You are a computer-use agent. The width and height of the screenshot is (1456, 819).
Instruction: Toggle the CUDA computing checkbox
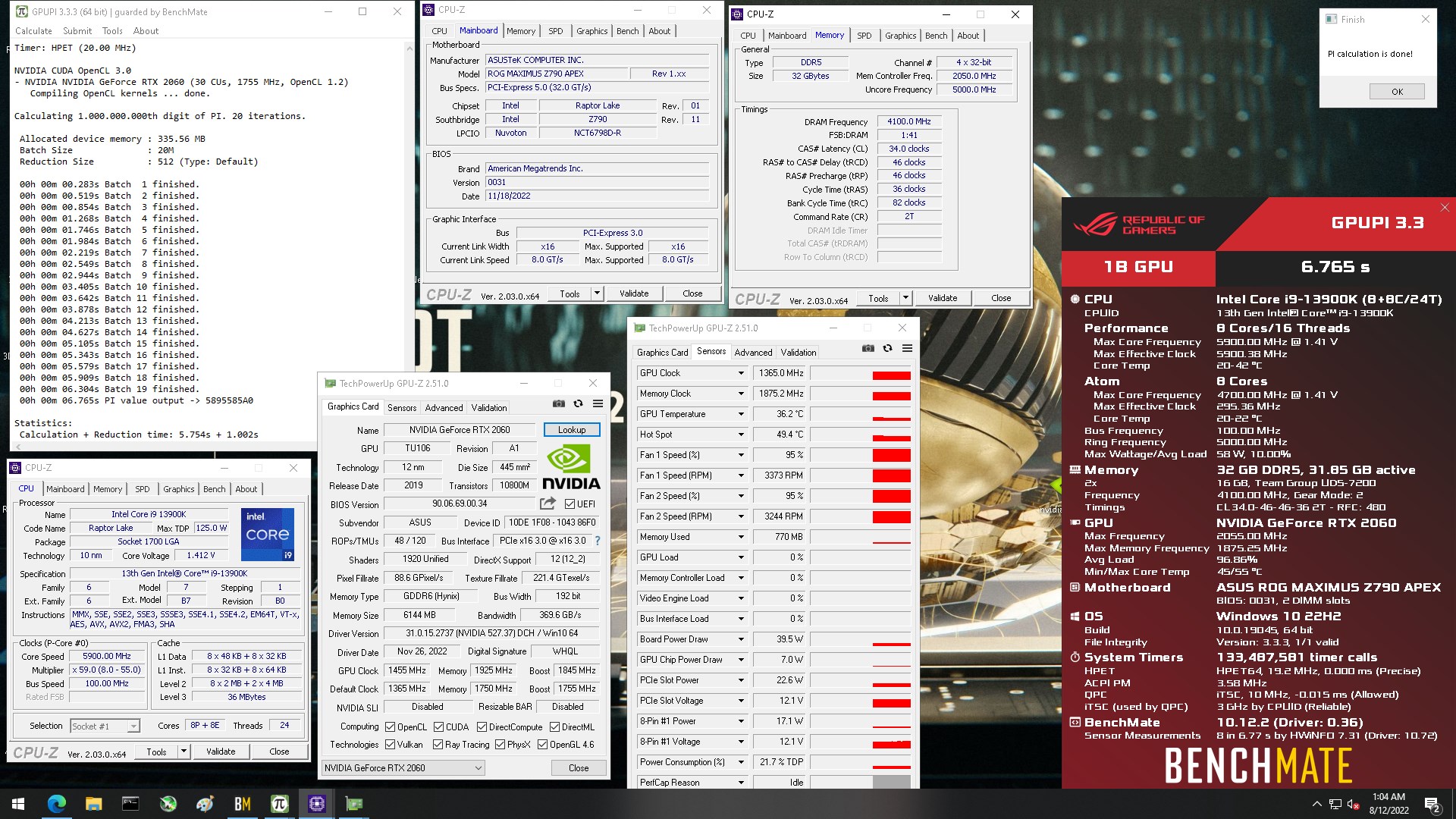tap(439, 726)
